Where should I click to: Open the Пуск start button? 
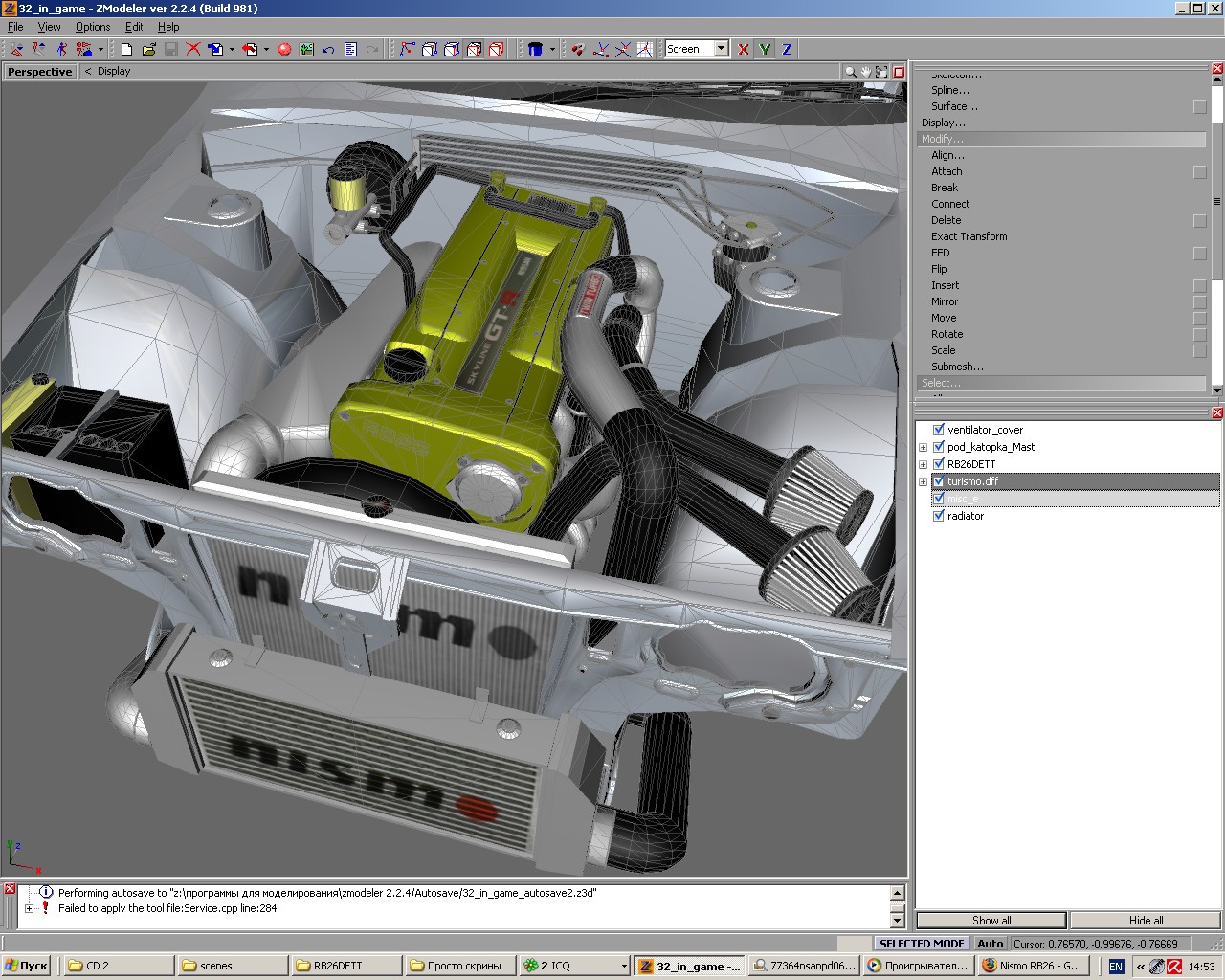tap(27, 966)
